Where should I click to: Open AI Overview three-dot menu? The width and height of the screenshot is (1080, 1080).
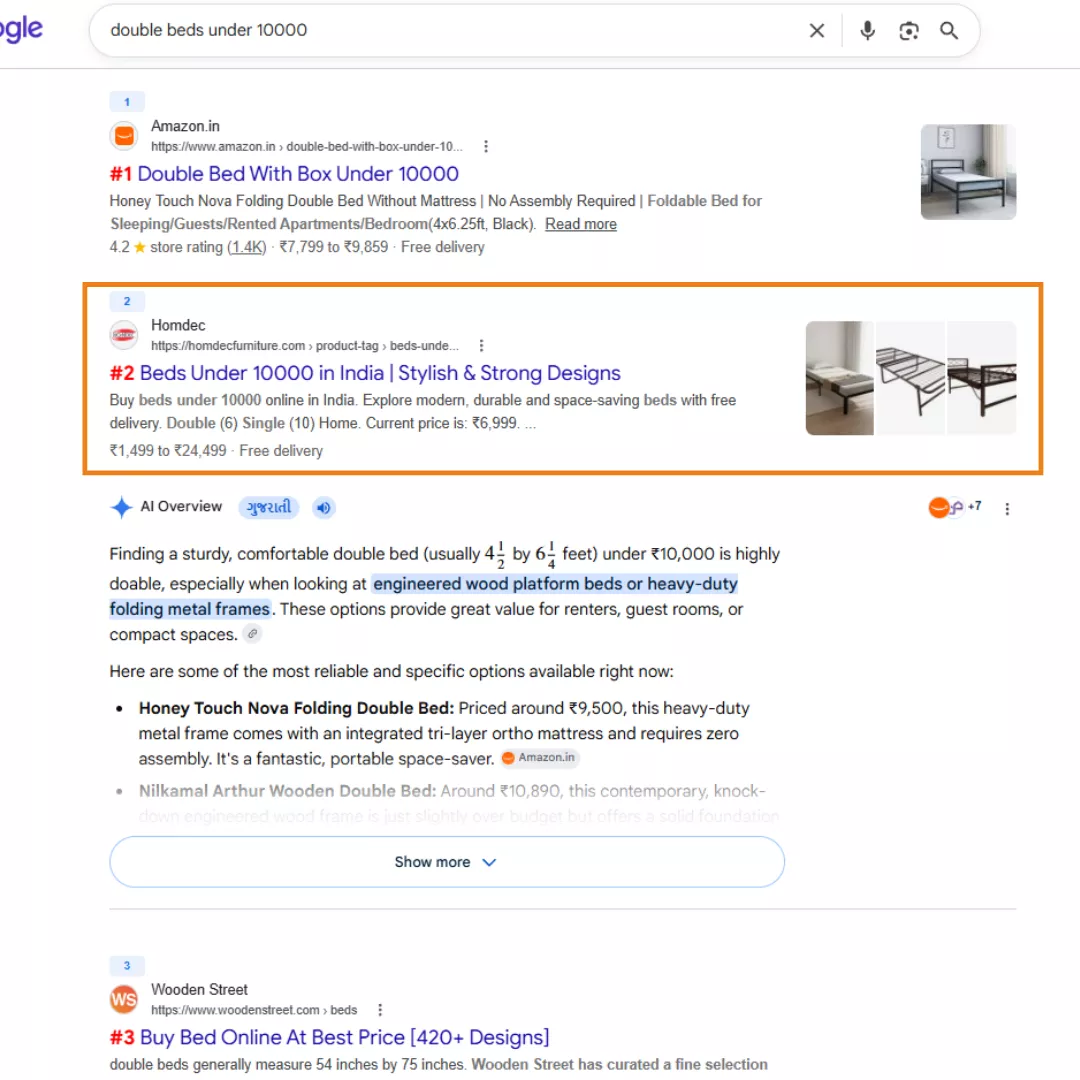click(1007, 508)
